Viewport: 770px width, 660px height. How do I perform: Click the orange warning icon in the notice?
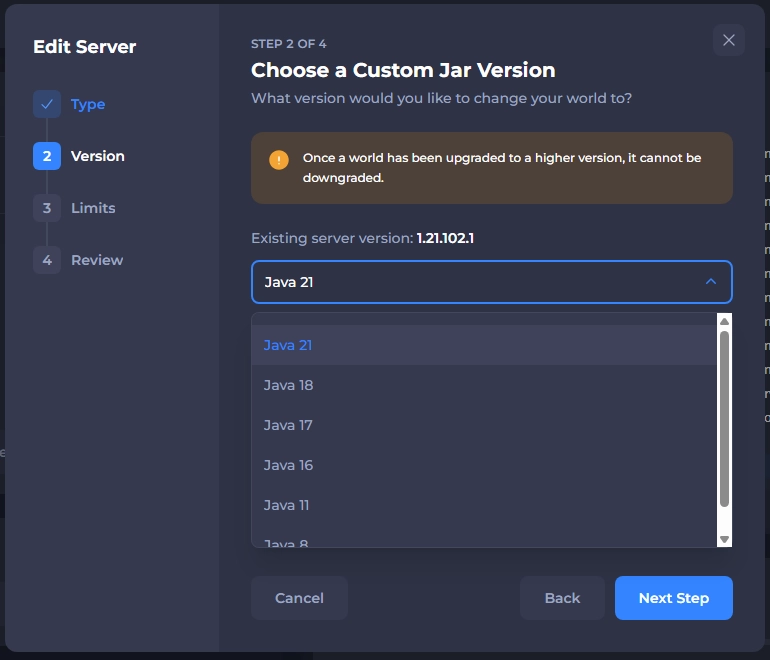[x=279, y=160]
